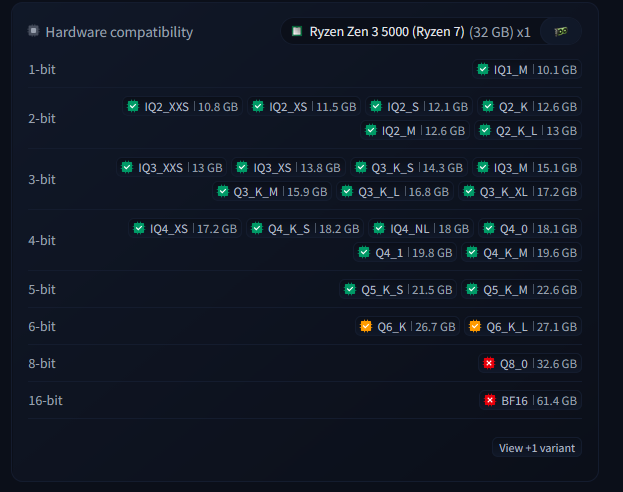Select the IQ4_NL 18 GB variant

tap(421, 229)
